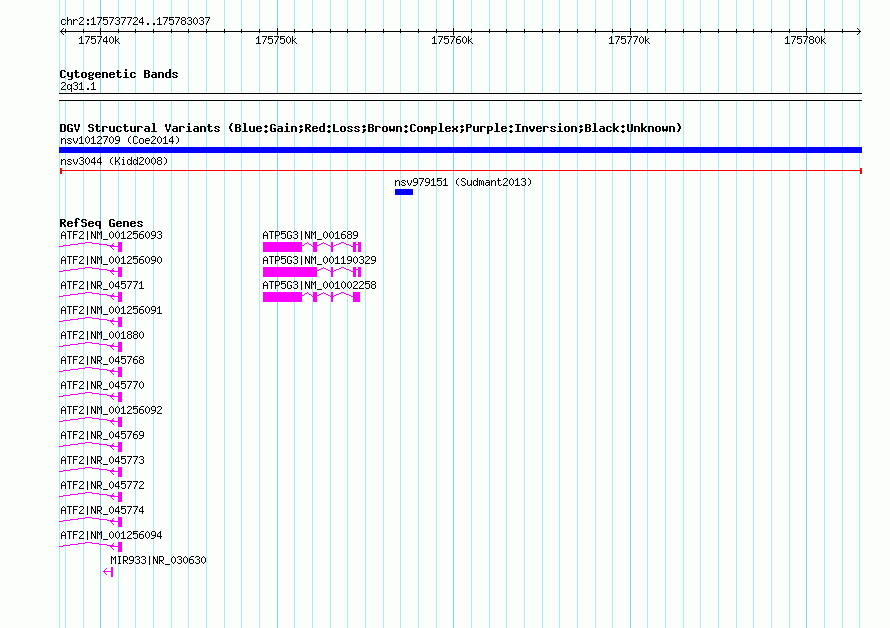Select the ATF2|NR_045773 label text

click(x=102, y=460)
